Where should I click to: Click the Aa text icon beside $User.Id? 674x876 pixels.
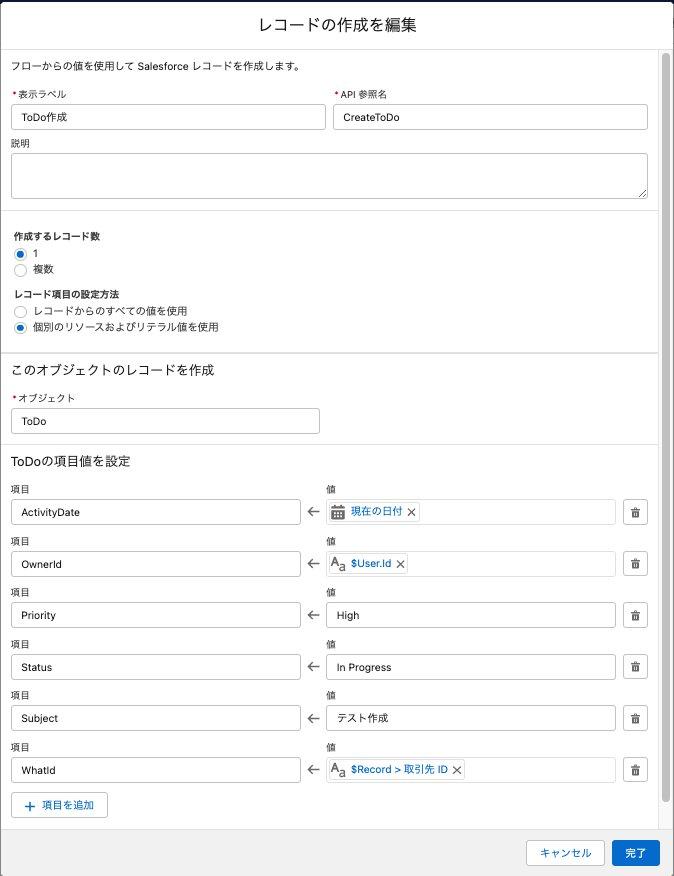[338, 564]
